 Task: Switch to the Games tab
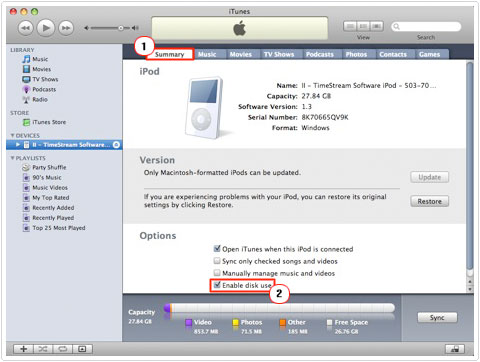429,54
